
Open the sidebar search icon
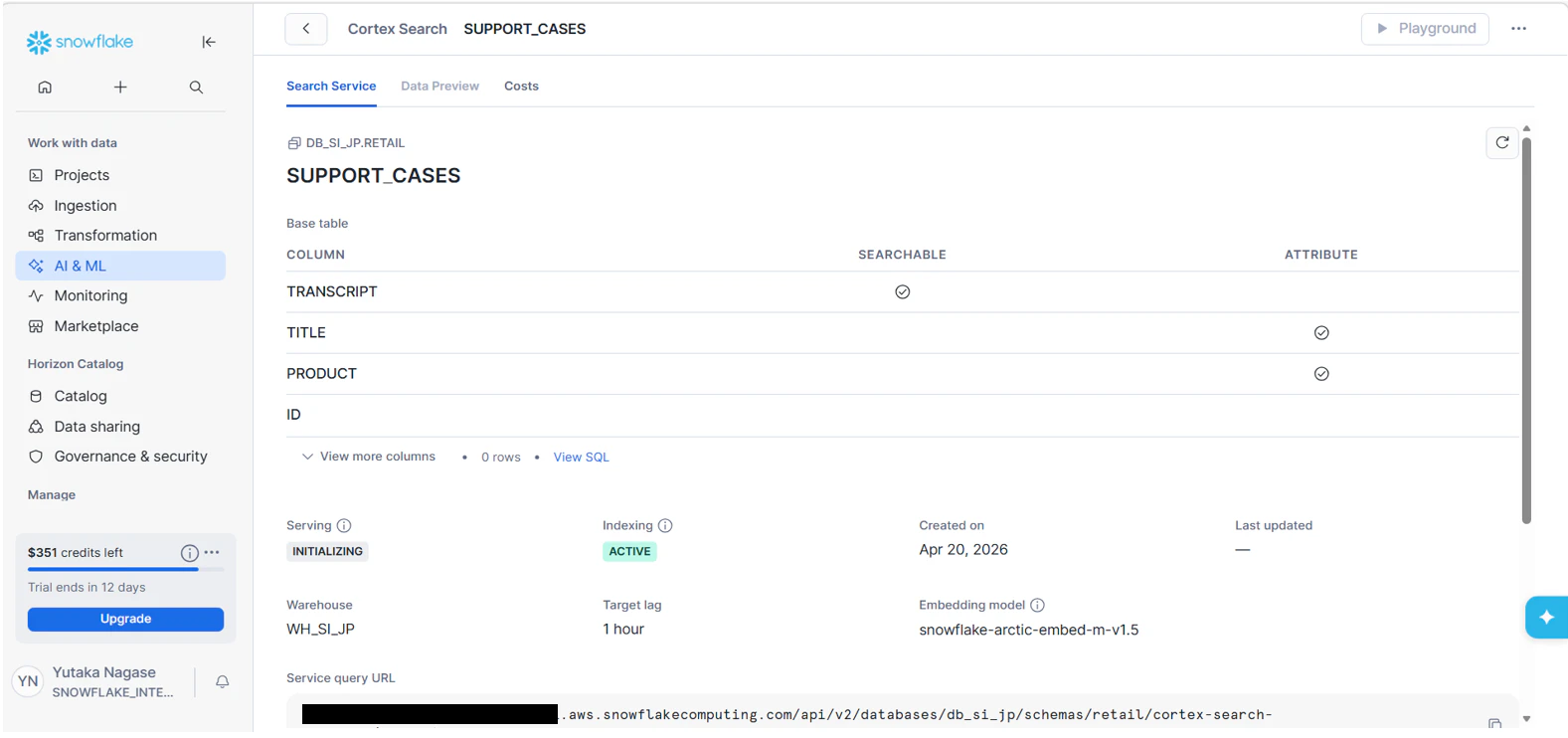point(196,88)
